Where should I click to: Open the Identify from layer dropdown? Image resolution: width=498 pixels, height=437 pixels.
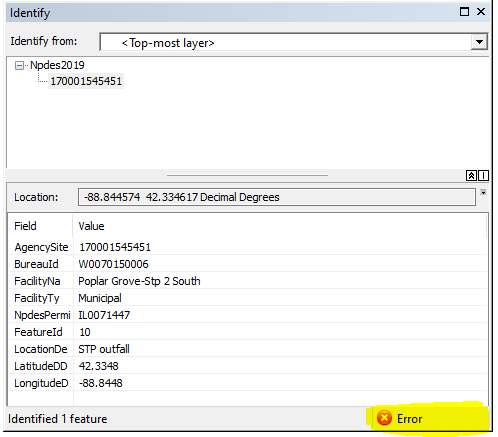click(479, 42)
